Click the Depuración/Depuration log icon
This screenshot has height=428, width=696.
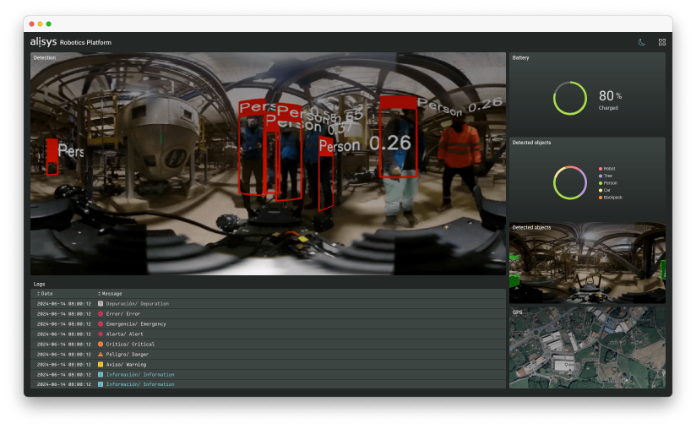[x=100, y=303]
